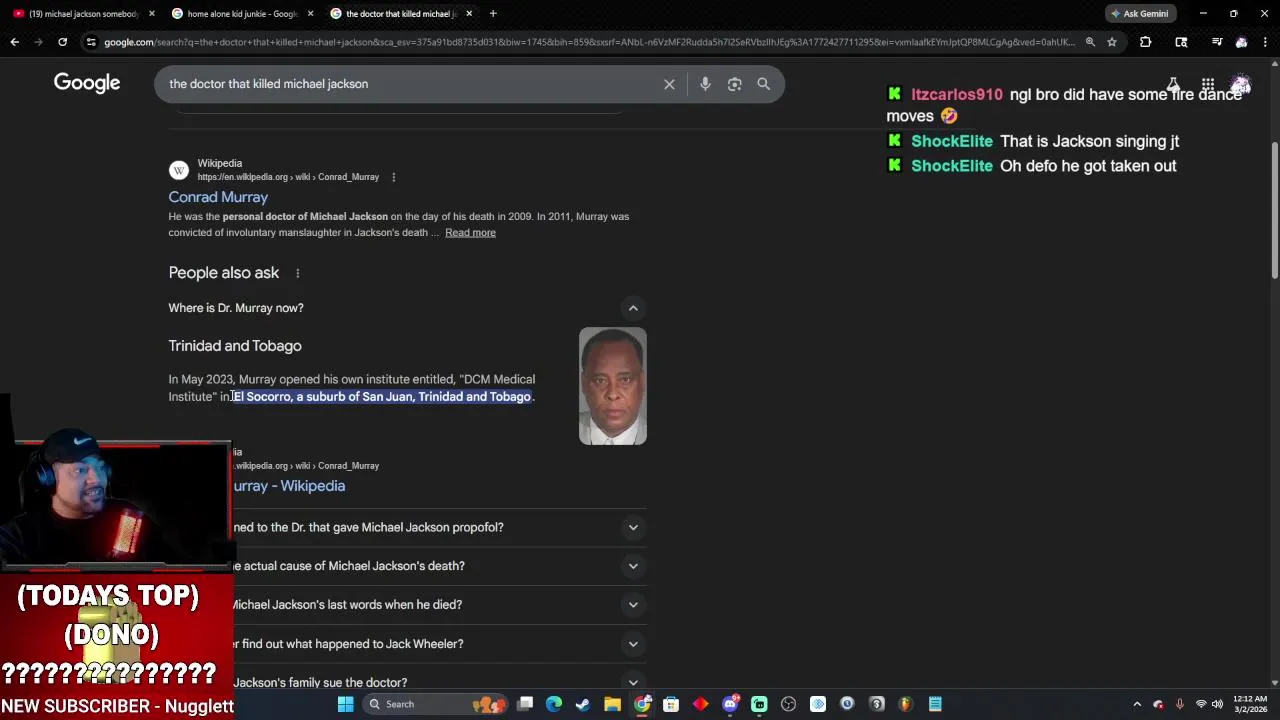Screen dimensions: 1280x720
Task: Open the Chrome profile avatar in toolbar
Action: tap(1241, 42)
